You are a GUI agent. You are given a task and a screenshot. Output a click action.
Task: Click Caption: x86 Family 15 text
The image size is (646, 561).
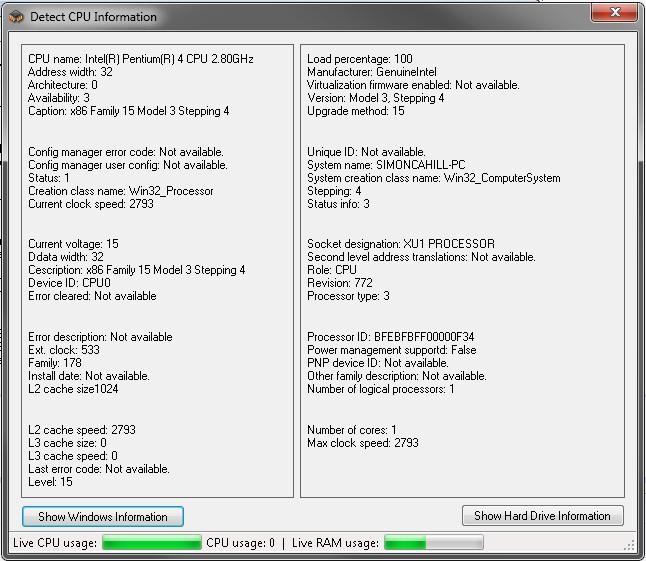pyautogui.click(x=129, y=111)
